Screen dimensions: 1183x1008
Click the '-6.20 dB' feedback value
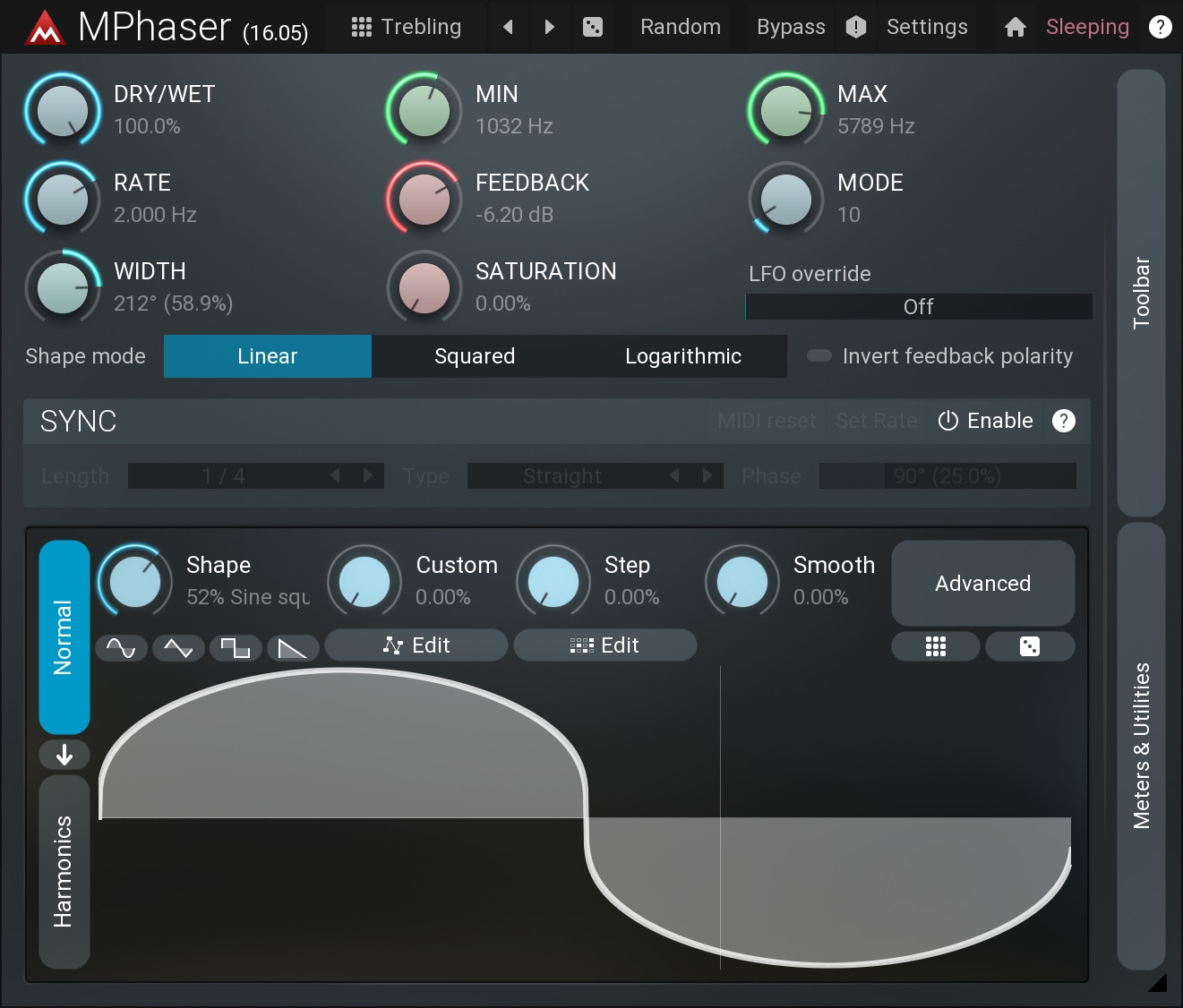[x=514, y=215]
